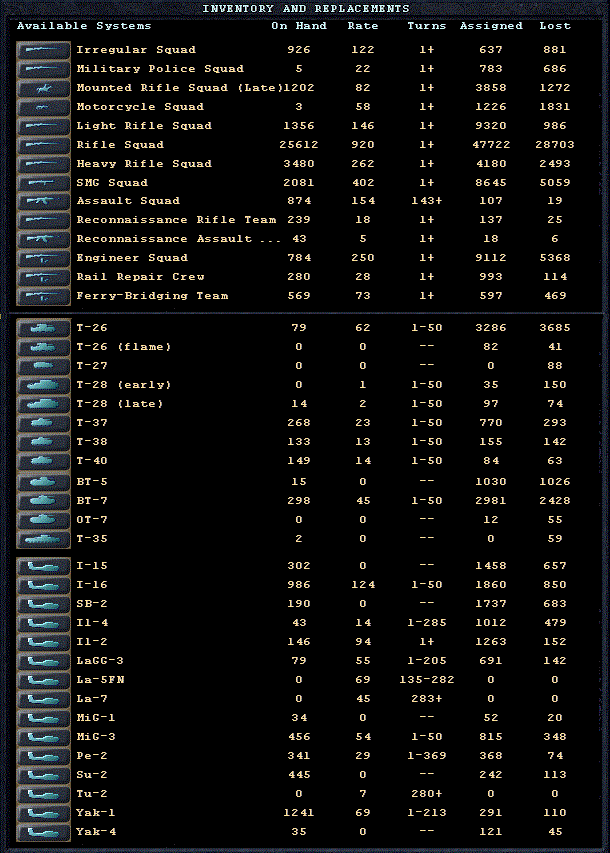Open the Rifle Squad icon
The width and height of the screenshot is (610, 853).
[x=44, y=145]
